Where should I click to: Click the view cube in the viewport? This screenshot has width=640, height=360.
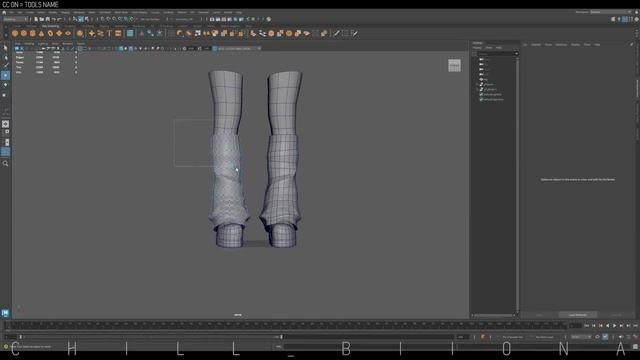454,65
